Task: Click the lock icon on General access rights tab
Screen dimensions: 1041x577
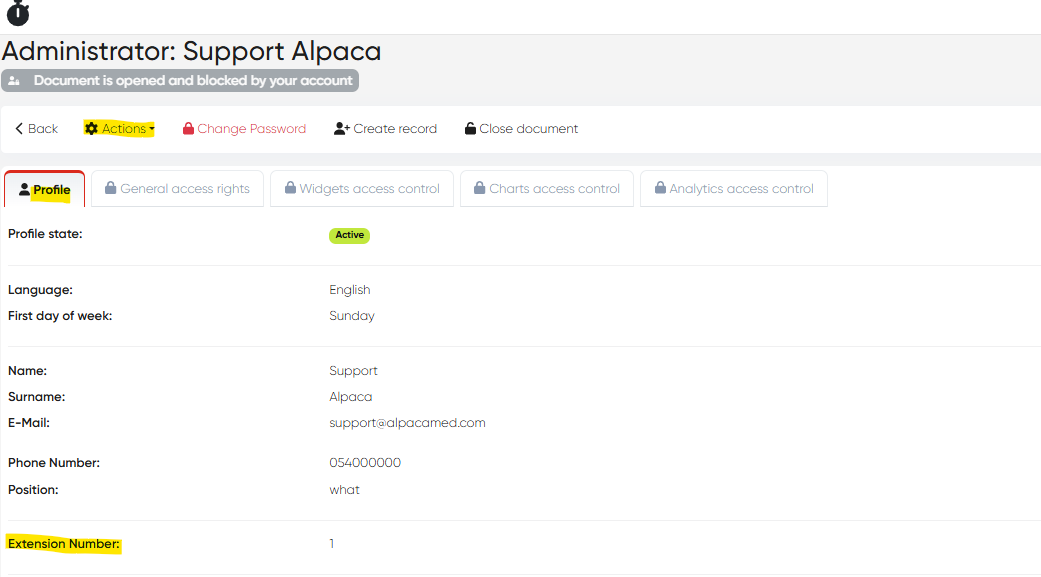Action: 111,188
